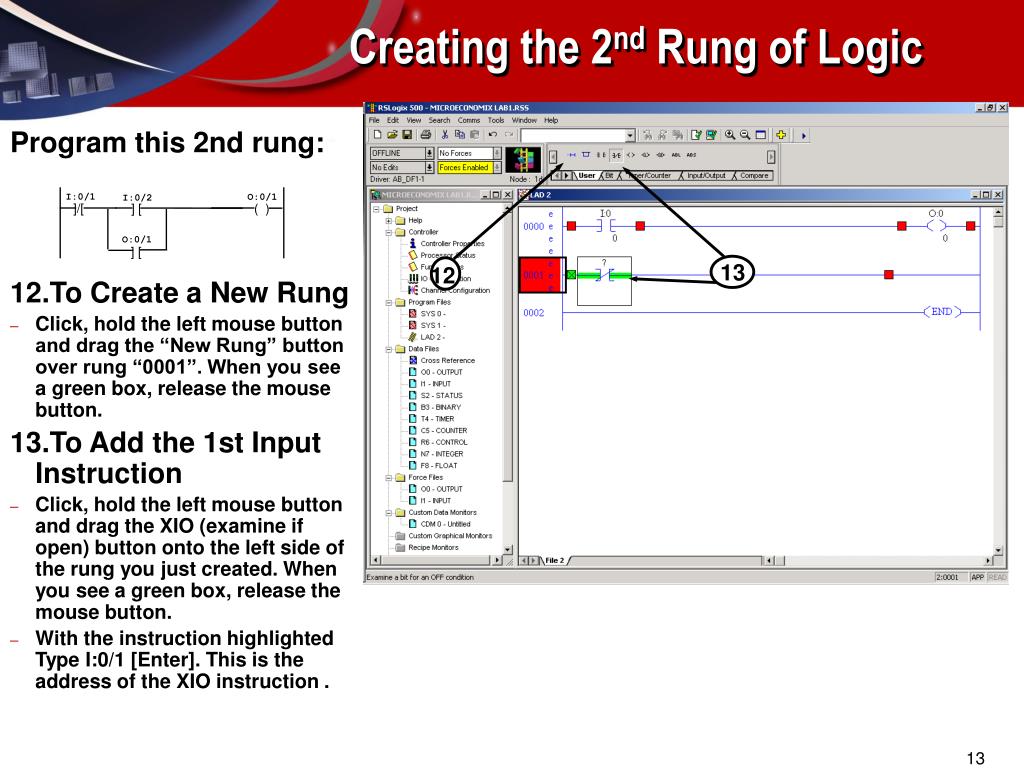Click the Copy toolbar icon
This screenshot has width=1024, height=768.
(460, 135)
